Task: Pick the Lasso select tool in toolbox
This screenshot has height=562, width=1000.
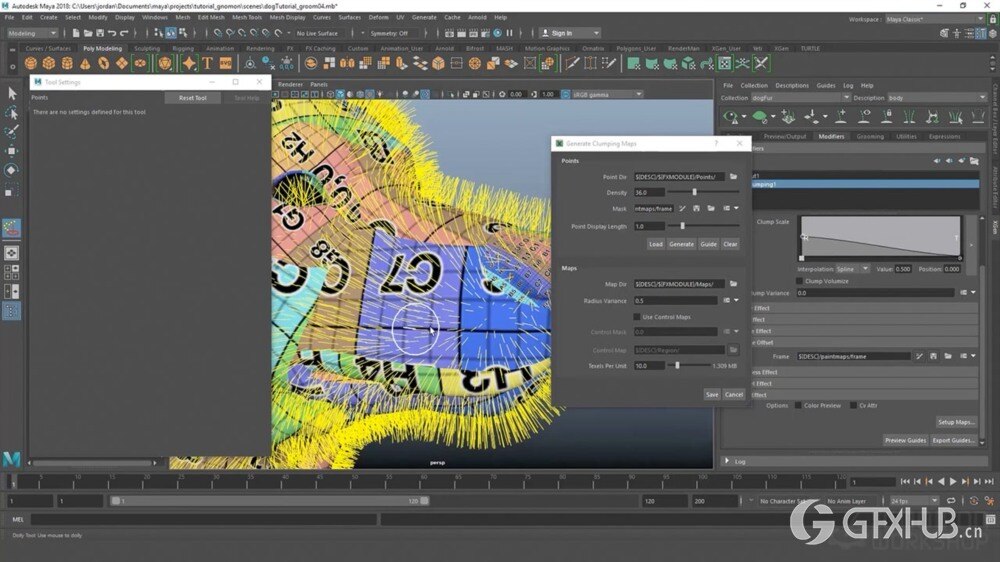Action: click(x=11, y=113)
